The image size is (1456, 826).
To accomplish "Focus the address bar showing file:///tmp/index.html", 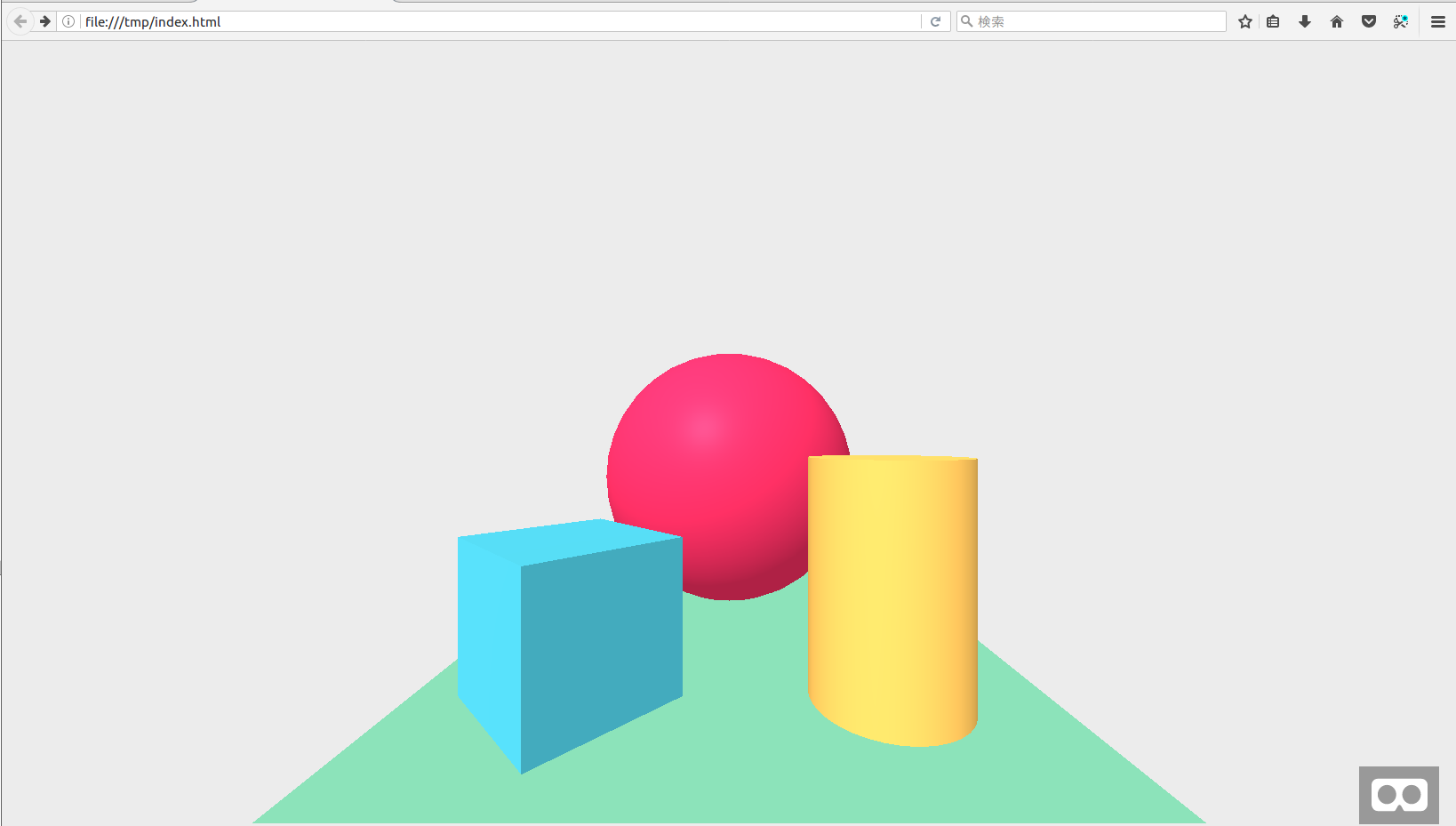I will point(500,21).
